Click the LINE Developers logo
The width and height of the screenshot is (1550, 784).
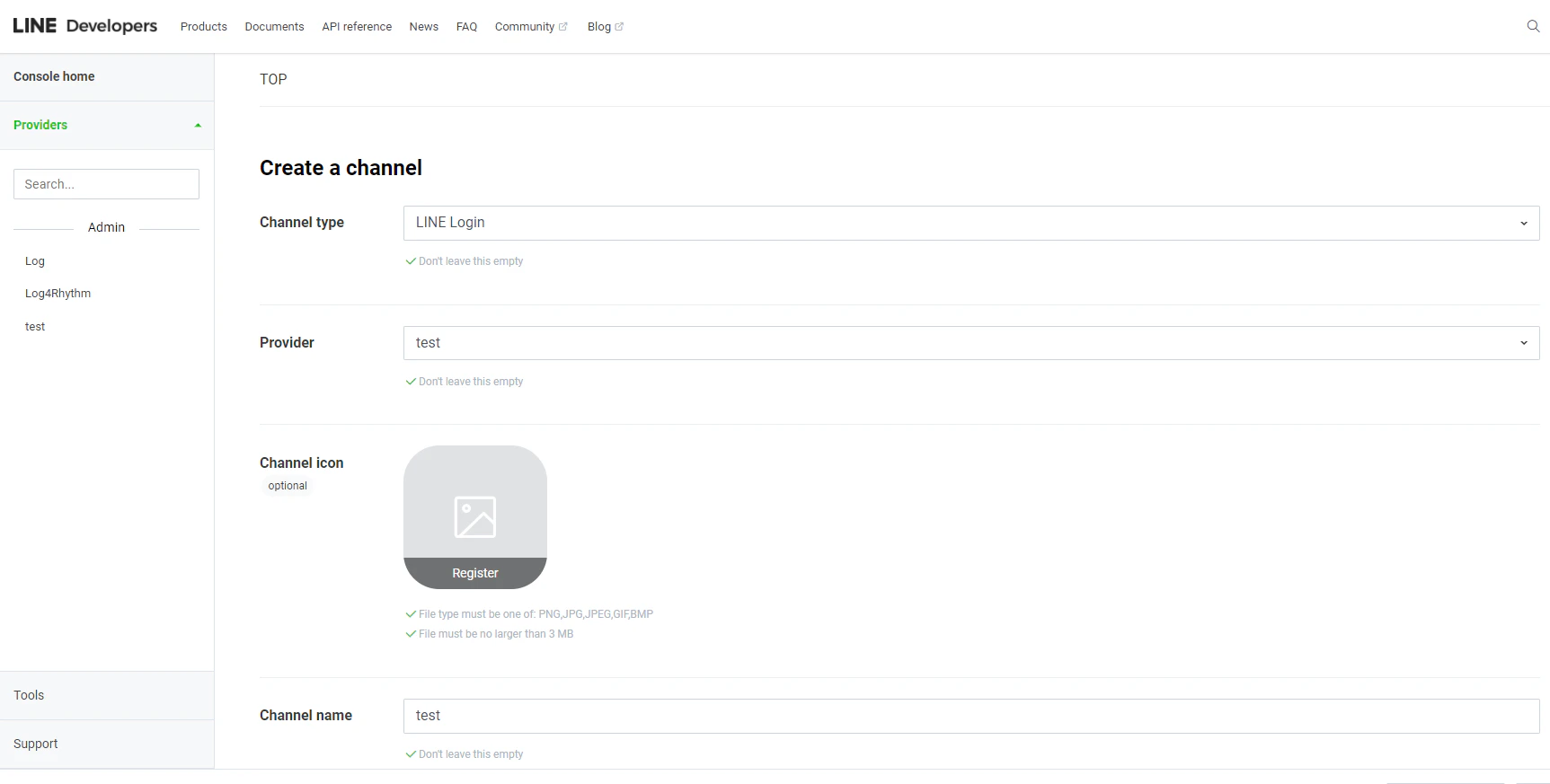pyautogui.click(x=85, y=26)
